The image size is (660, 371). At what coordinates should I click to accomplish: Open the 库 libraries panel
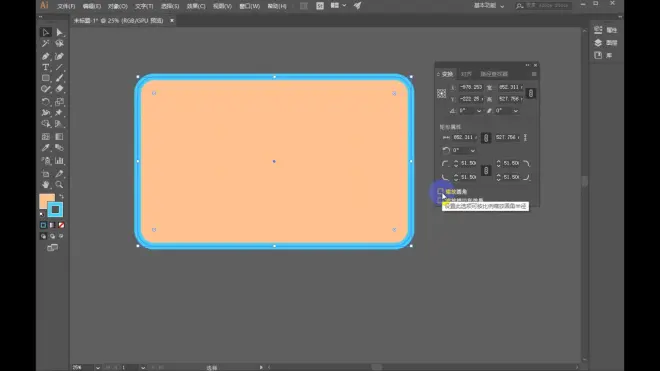603,55
